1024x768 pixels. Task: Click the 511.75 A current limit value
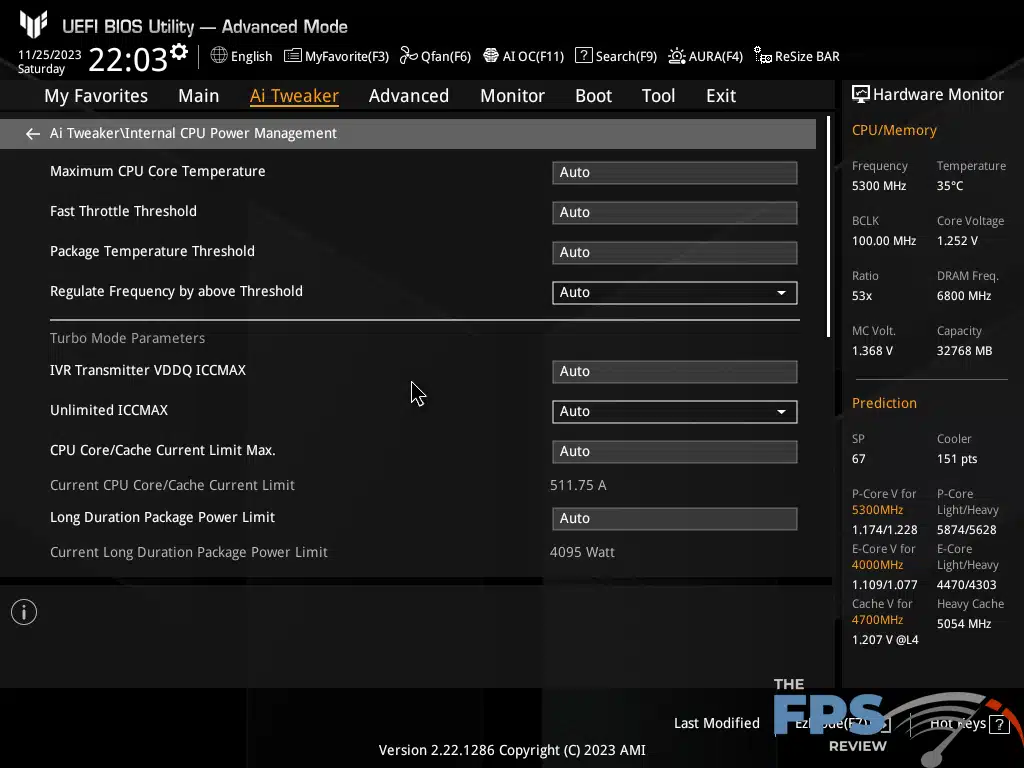[578, 485]
